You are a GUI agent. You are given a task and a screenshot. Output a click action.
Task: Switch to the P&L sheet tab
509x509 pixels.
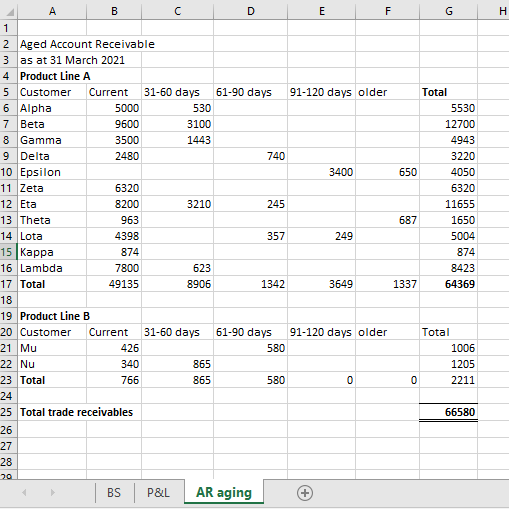coord(158,493)
